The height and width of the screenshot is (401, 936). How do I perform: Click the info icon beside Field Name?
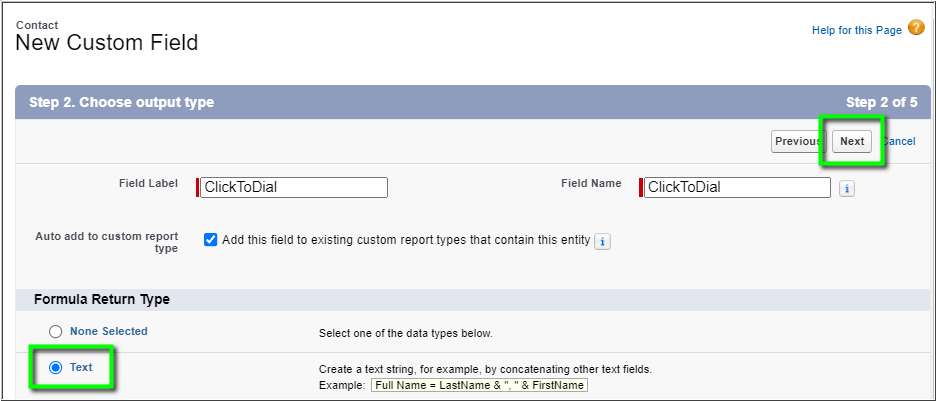846,189
